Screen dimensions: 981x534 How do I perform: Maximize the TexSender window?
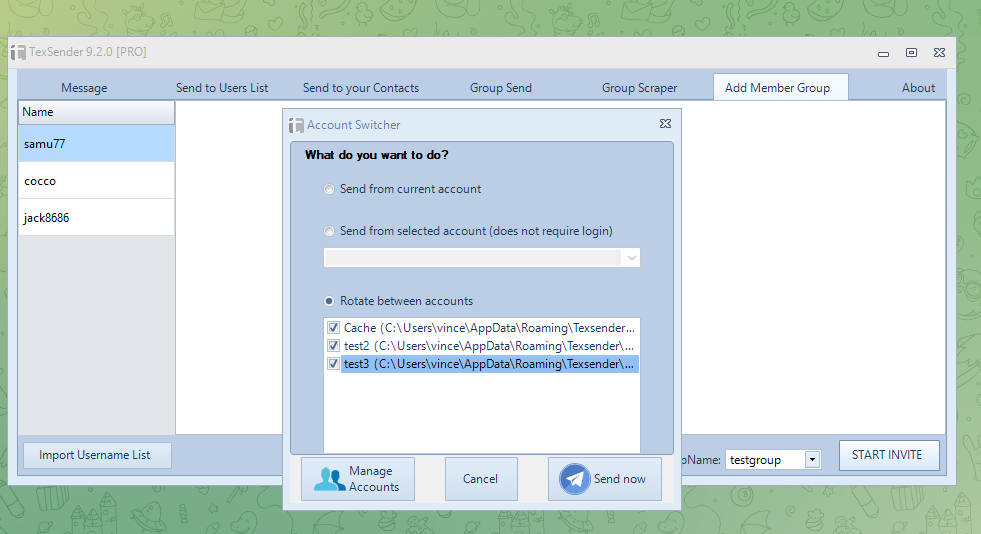912,53
